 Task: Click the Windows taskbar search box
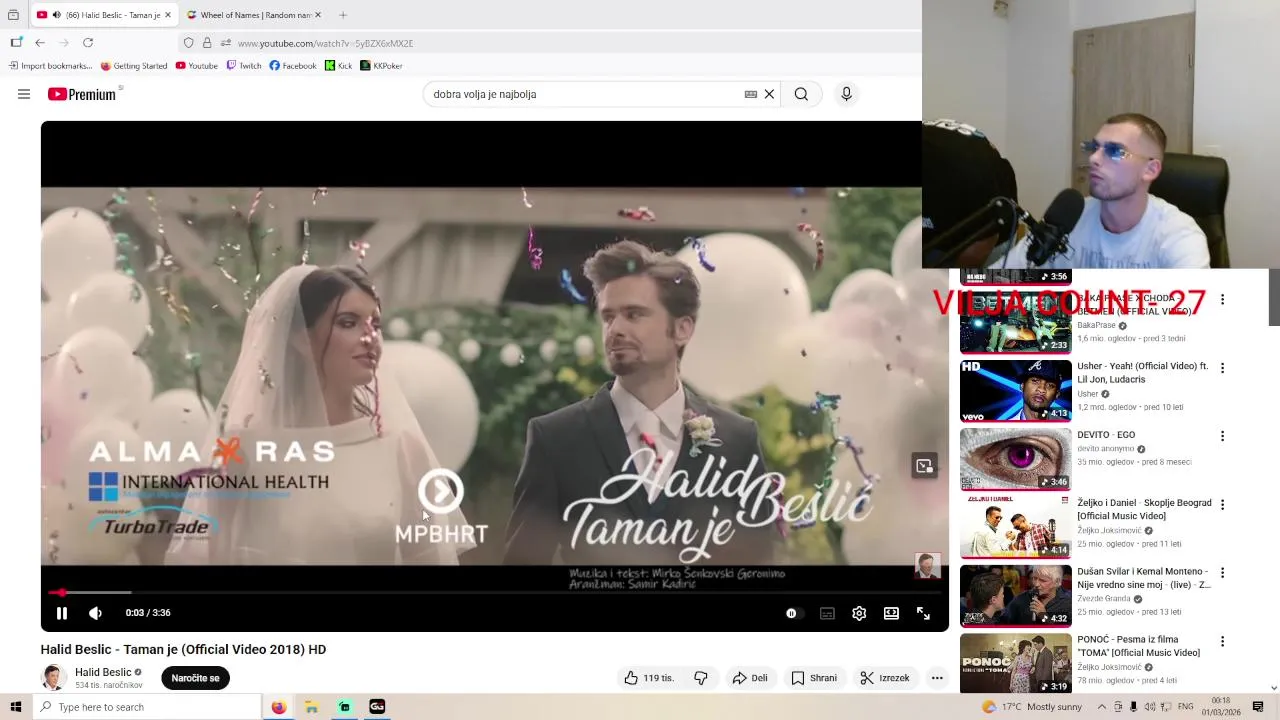coord(146,707)
